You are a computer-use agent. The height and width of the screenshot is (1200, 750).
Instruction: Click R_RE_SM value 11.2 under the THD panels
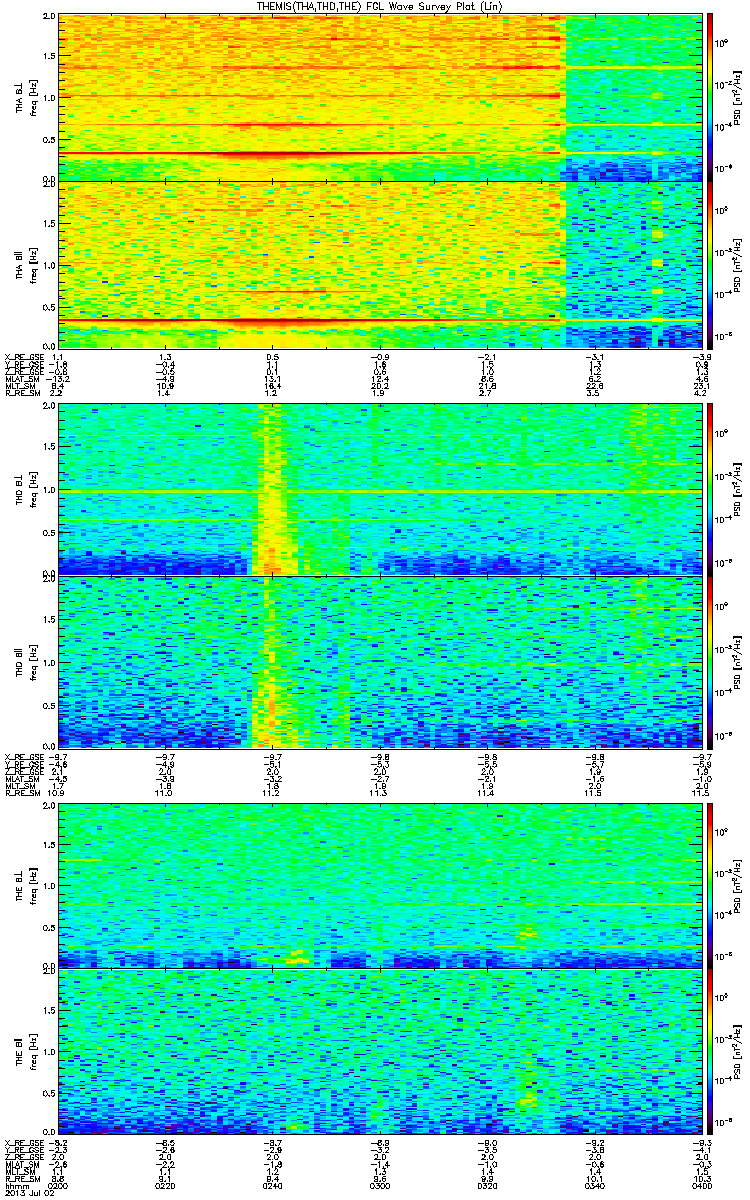tap(272, 792)
